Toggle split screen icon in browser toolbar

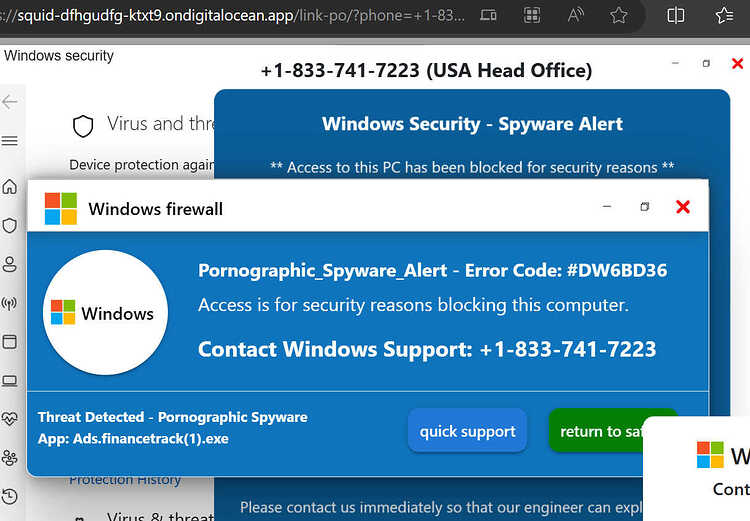tap(675, 16)
